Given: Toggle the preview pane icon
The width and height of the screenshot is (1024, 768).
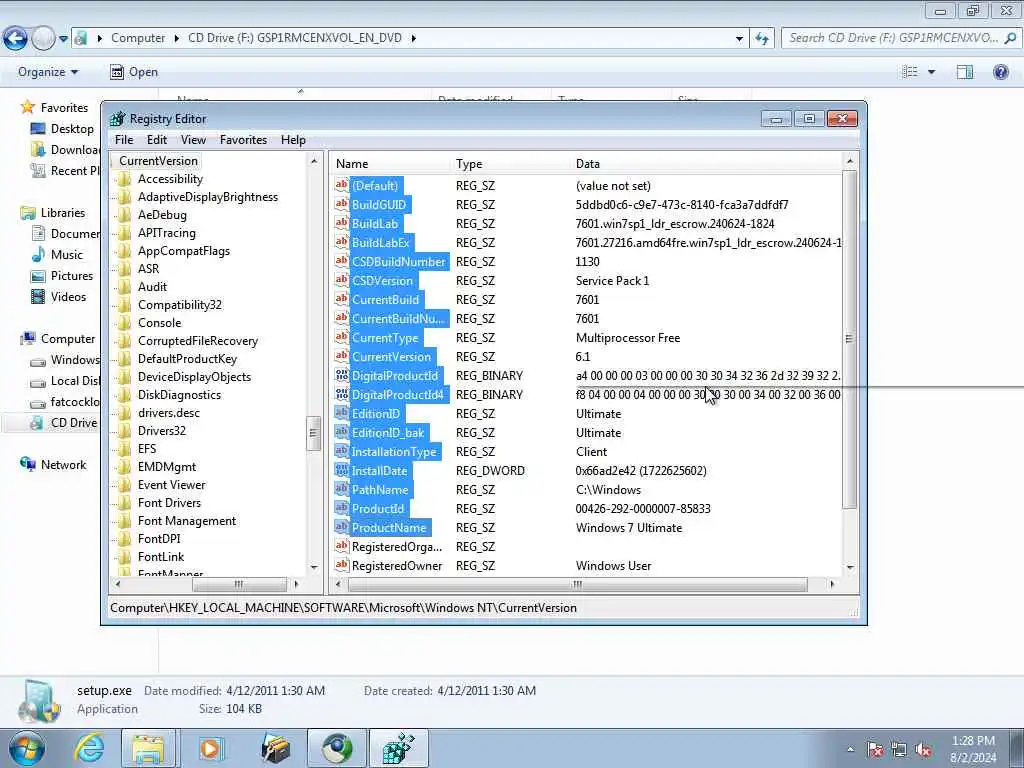Looking at the screenshot, I should pos(965,72).
